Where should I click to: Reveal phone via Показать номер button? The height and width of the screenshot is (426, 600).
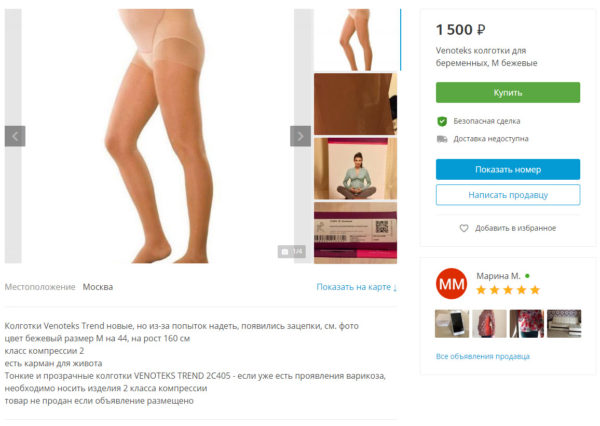pos(508,169)
